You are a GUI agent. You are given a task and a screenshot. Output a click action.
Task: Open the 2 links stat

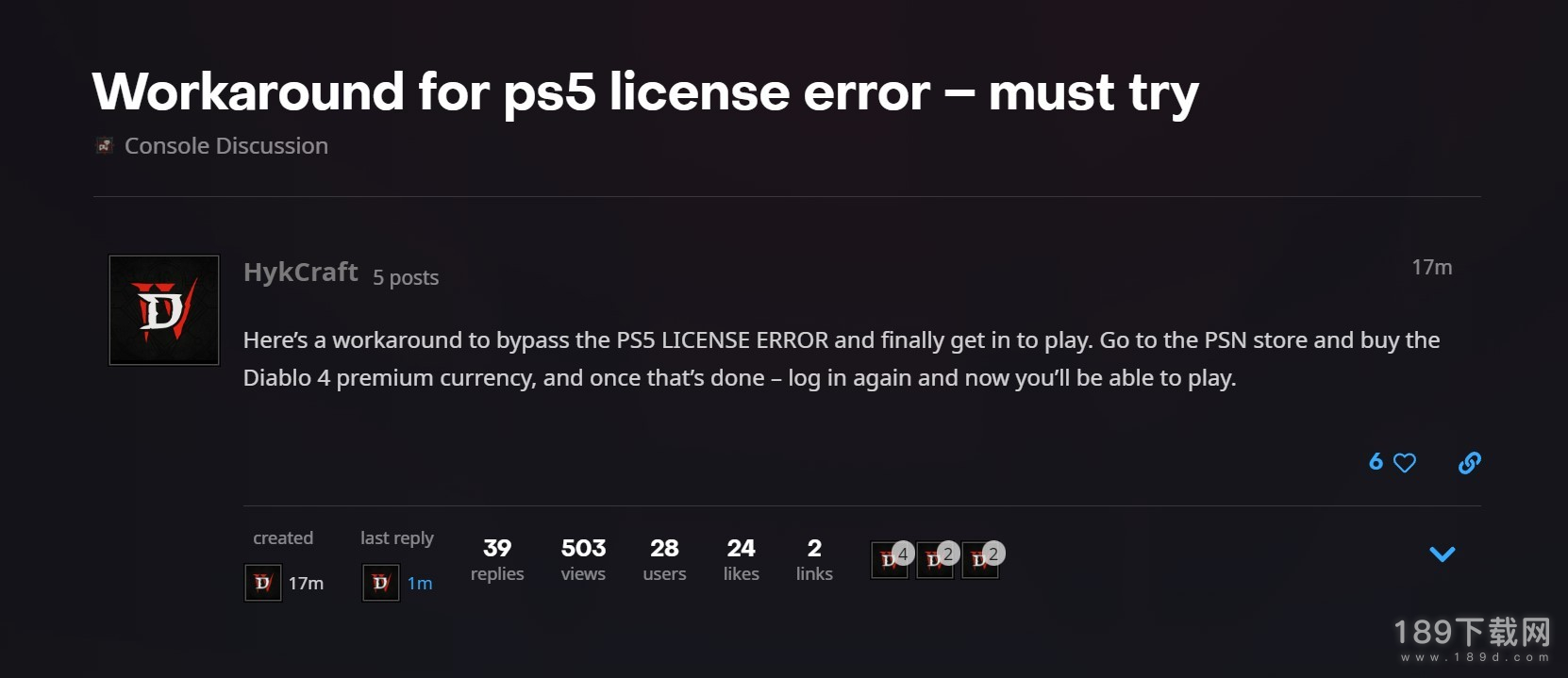click(814, 560)
